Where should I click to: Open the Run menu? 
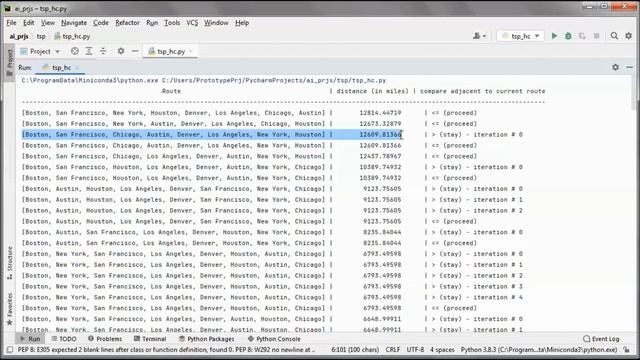click(152, 23)
